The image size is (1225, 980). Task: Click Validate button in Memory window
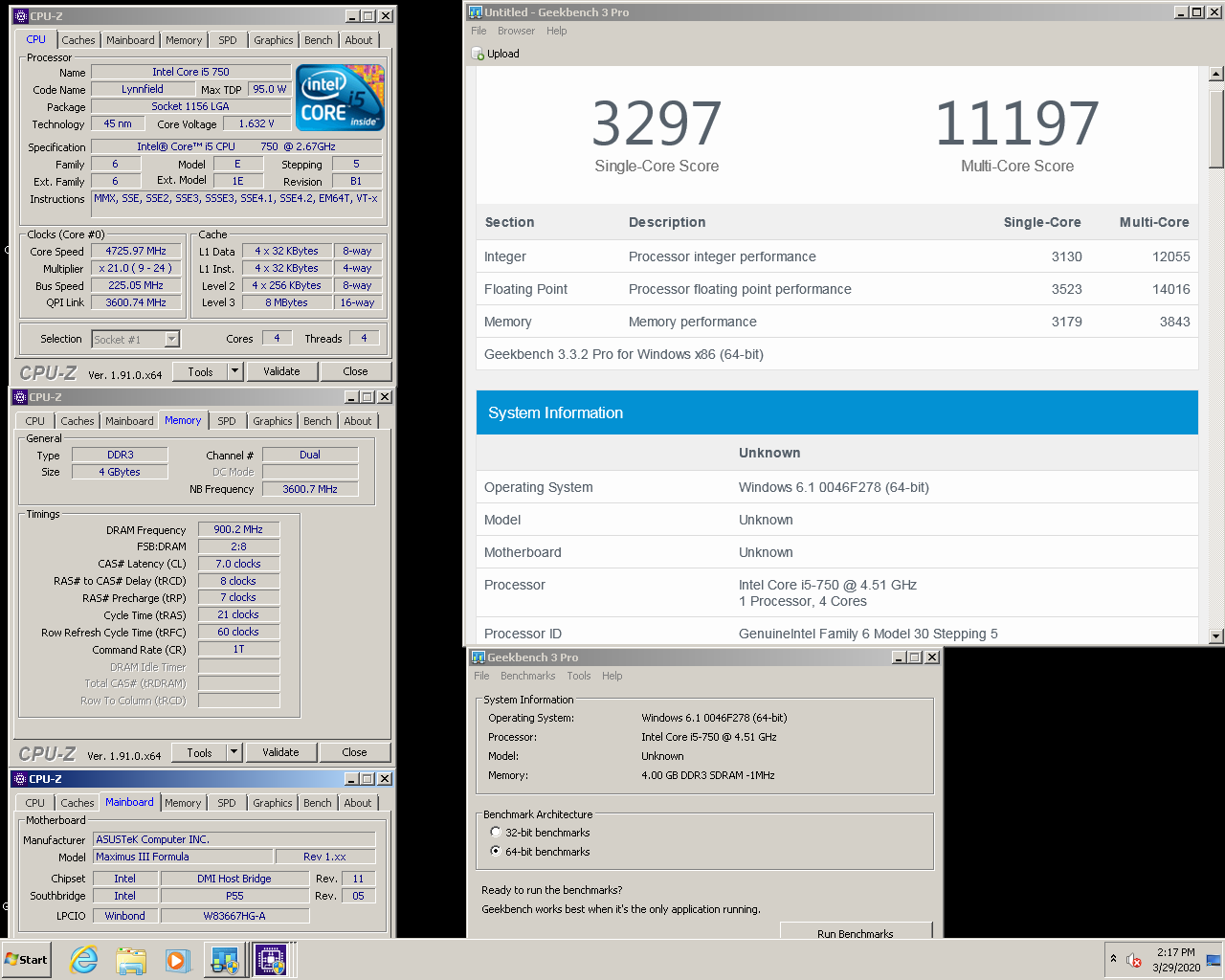[x=280, y=752]
